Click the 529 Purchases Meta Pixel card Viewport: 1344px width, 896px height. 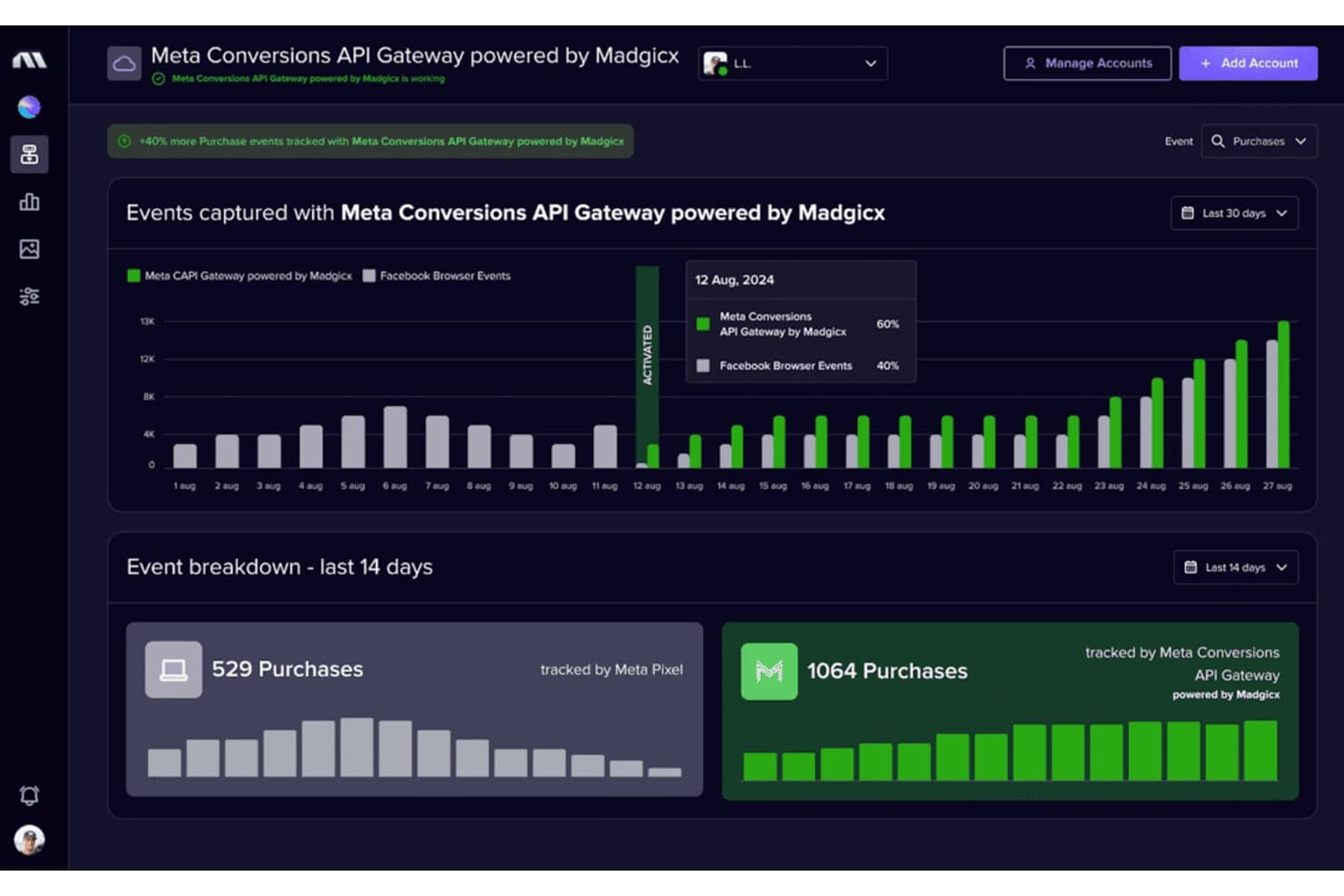[x=414, y=709]
